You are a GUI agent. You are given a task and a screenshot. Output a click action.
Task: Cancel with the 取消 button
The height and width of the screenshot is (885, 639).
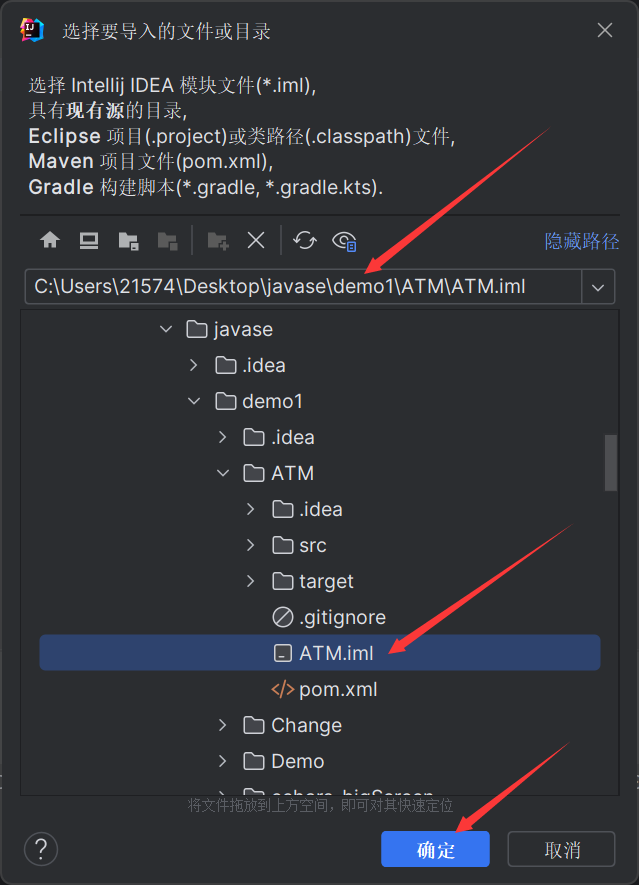pyautogui.click(x=562, y=849)
